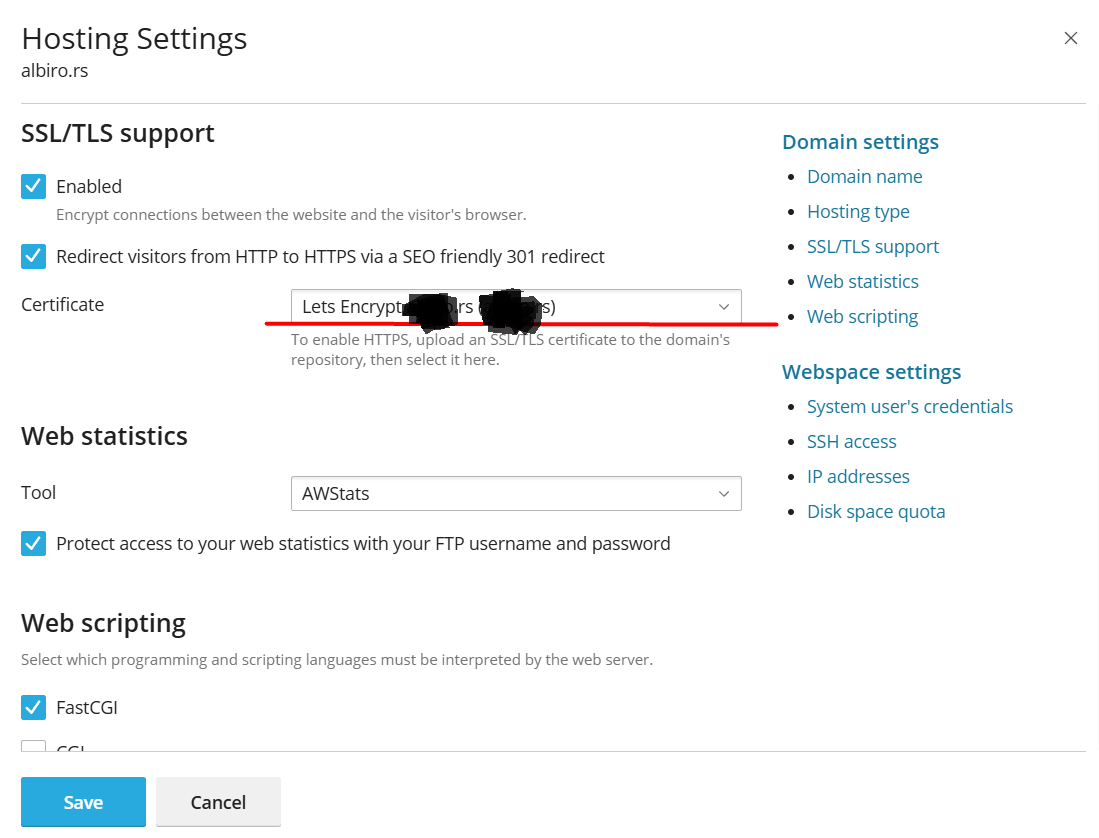
Task: Open the Certificate dropdown
Action: tap(516, 306)
